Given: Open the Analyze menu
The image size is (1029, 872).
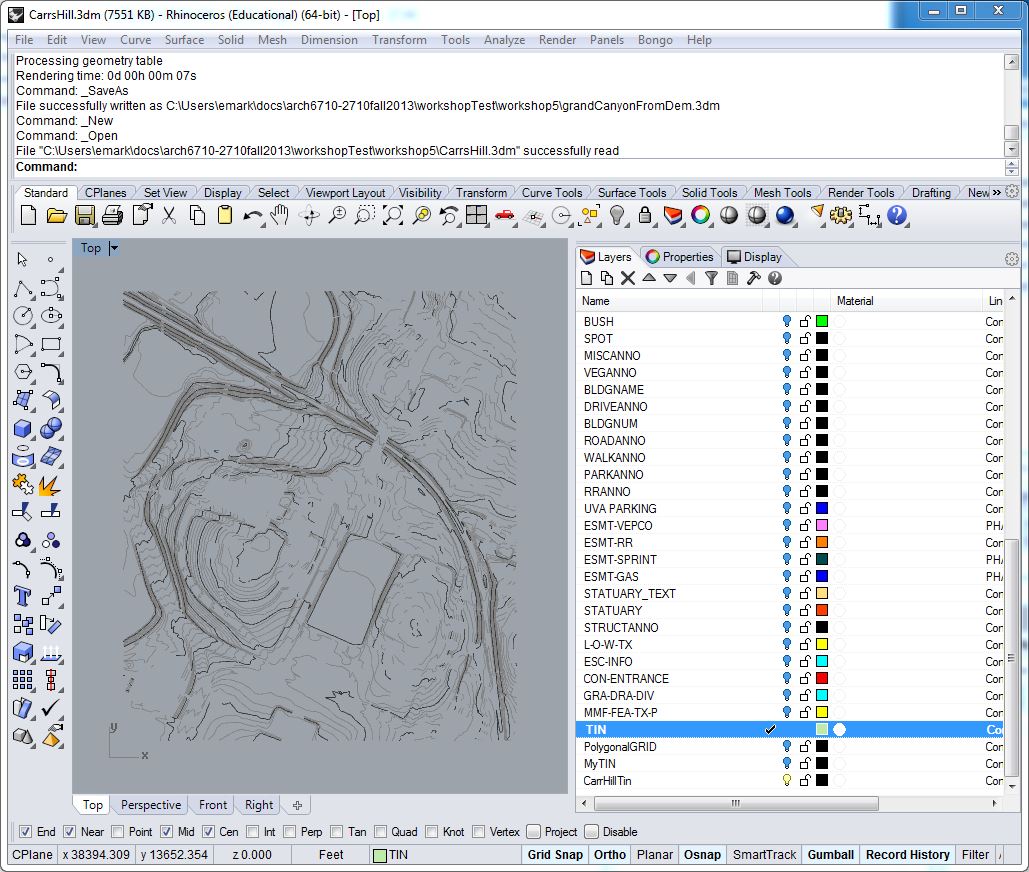Looking at the screenshot, I should tap(504, 40).
